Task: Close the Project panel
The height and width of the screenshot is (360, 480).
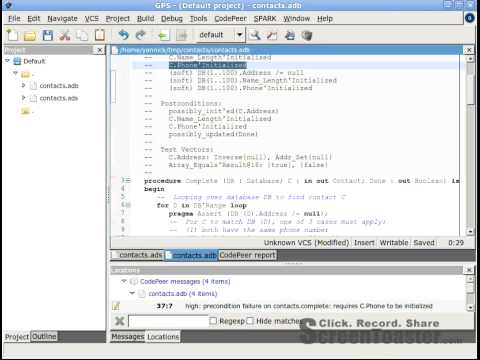Action: tap(99, 50)
